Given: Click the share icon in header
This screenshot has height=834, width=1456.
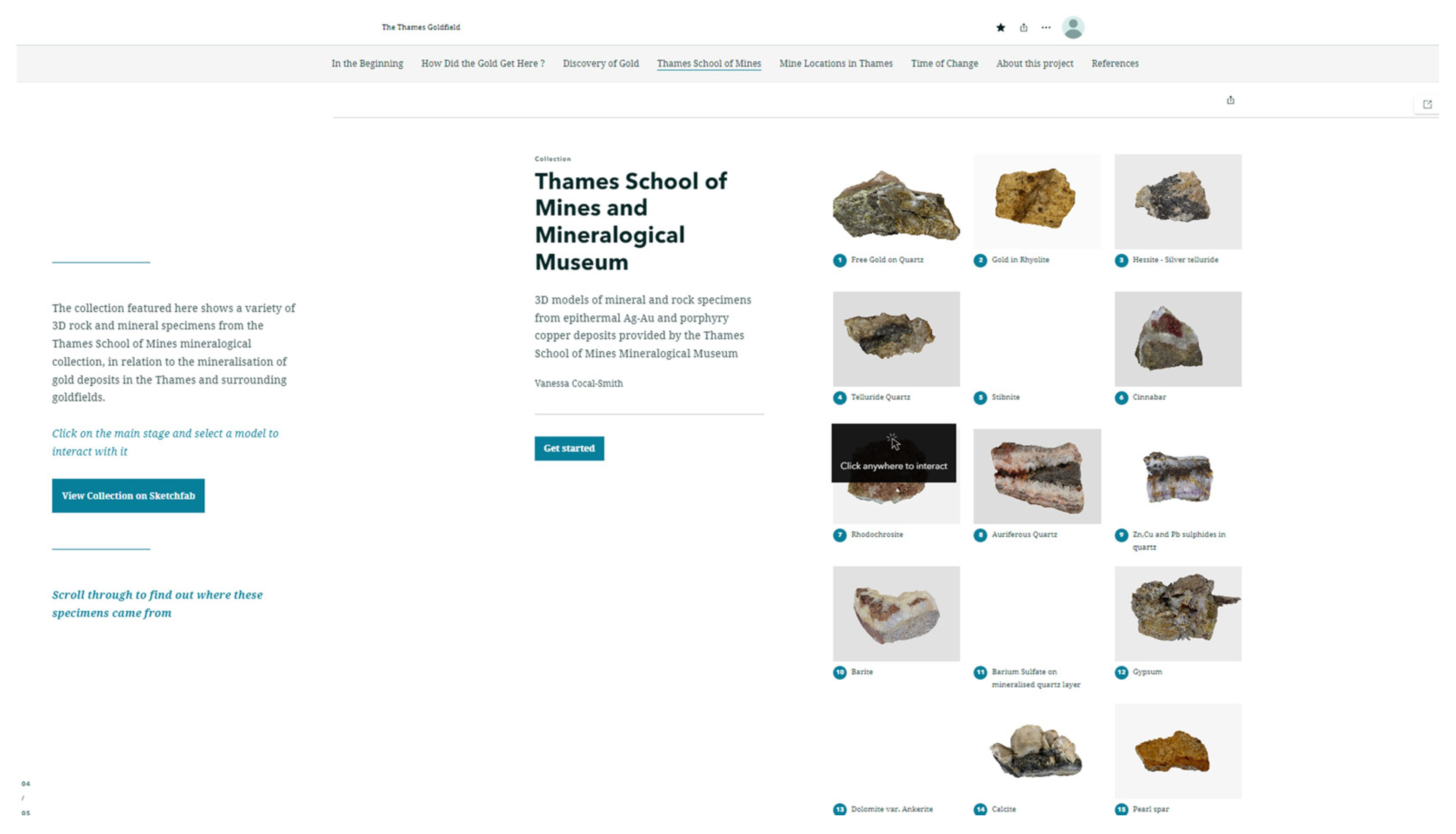Looking at the screenshot, I should click(x=1024, y=27).
